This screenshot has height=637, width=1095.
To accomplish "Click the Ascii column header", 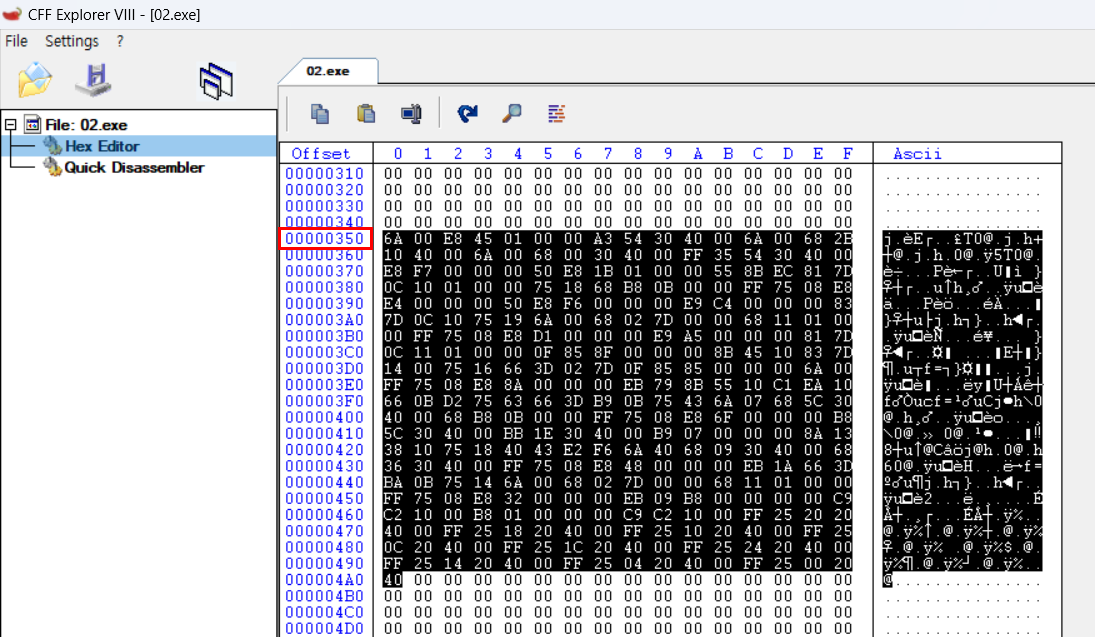I will [918, 154].
